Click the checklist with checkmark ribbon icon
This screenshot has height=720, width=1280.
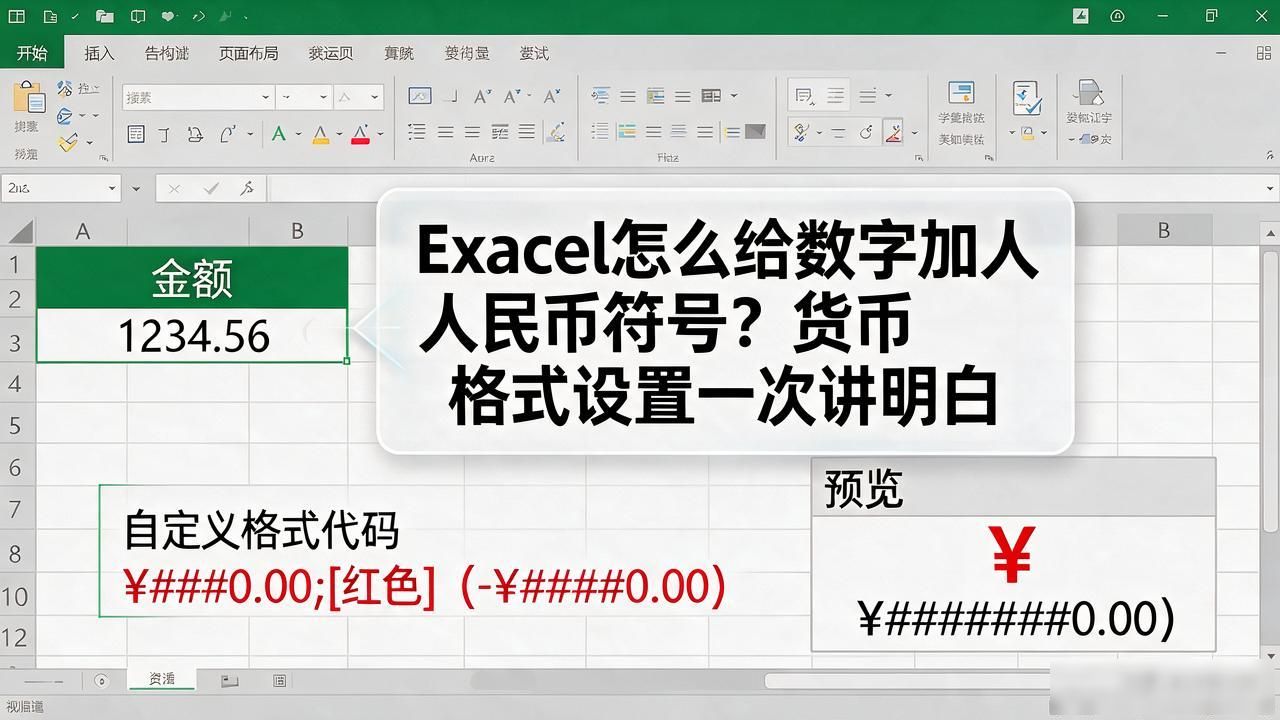point(1026,98)
